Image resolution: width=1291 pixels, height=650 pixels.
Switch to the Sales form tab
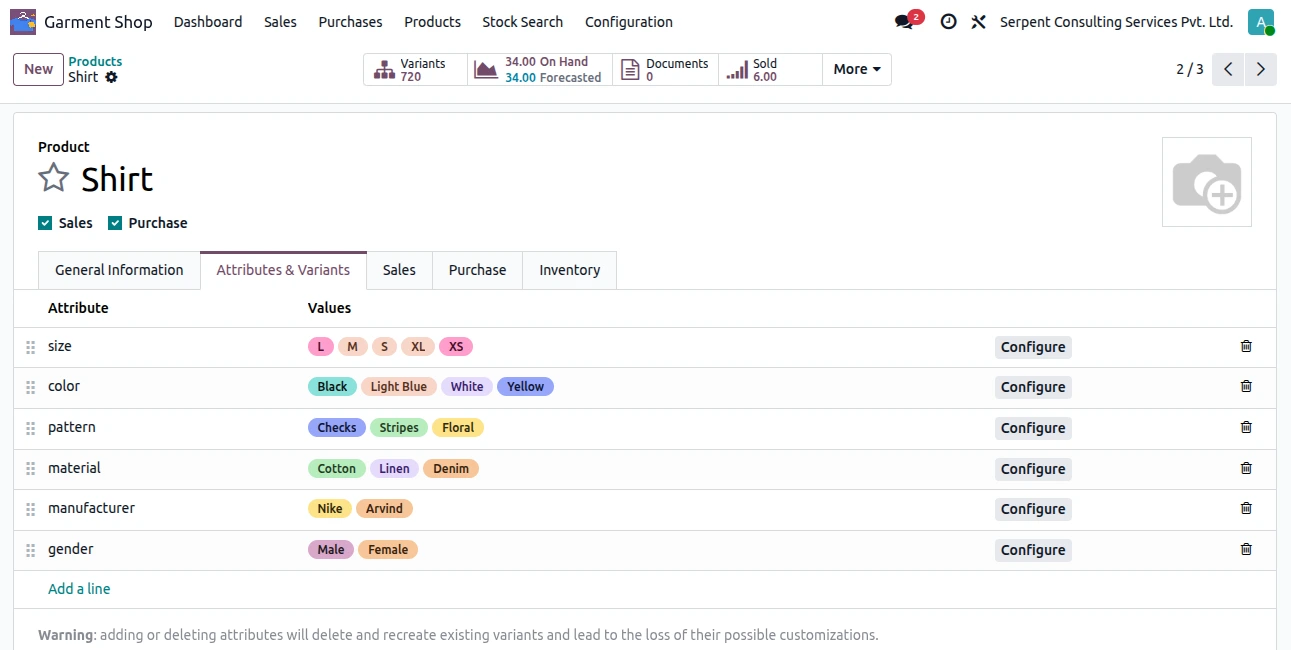[x=399, y=270]
